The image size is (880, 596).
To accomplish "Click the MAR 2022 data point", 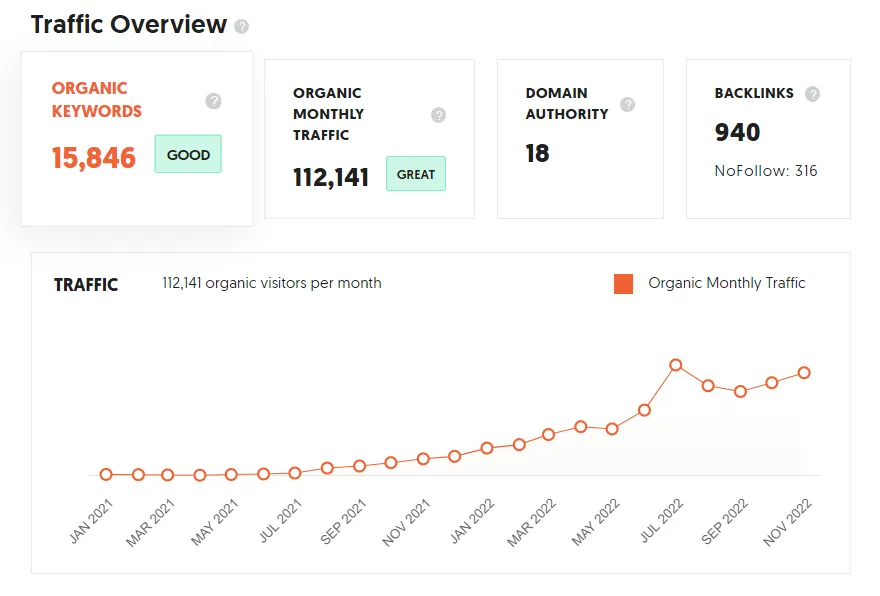I will coord(548,435).
